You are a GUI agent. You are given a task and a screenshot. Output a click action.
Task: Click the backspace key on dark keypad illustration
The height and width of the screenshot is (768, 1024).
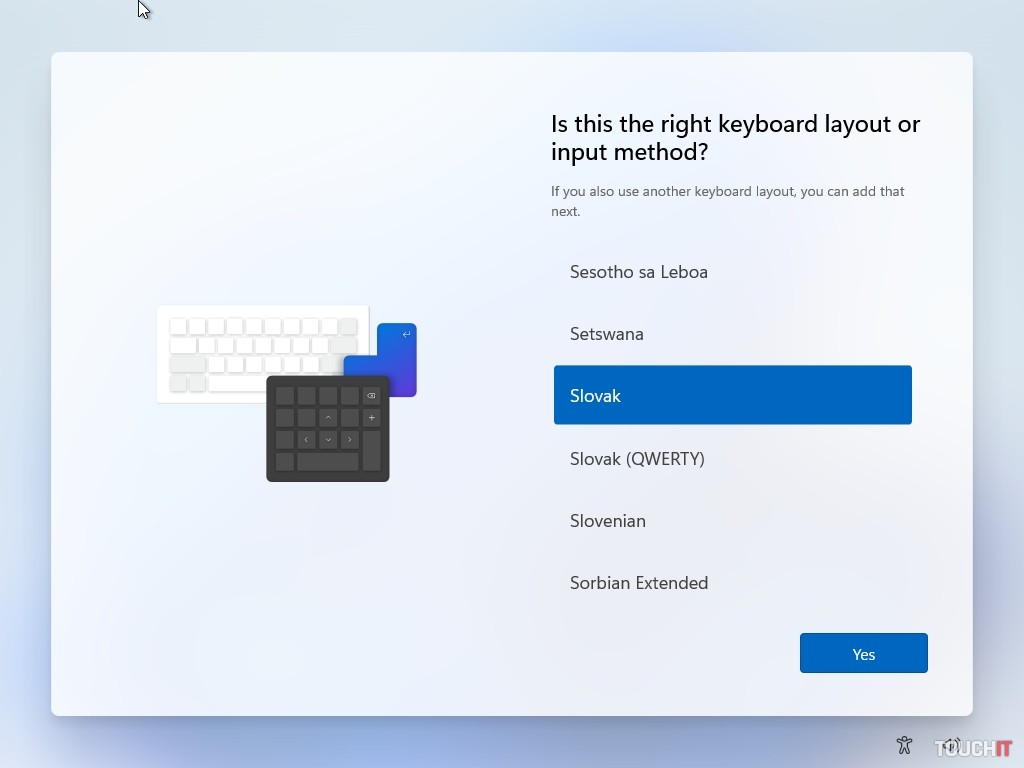[372, 396]
